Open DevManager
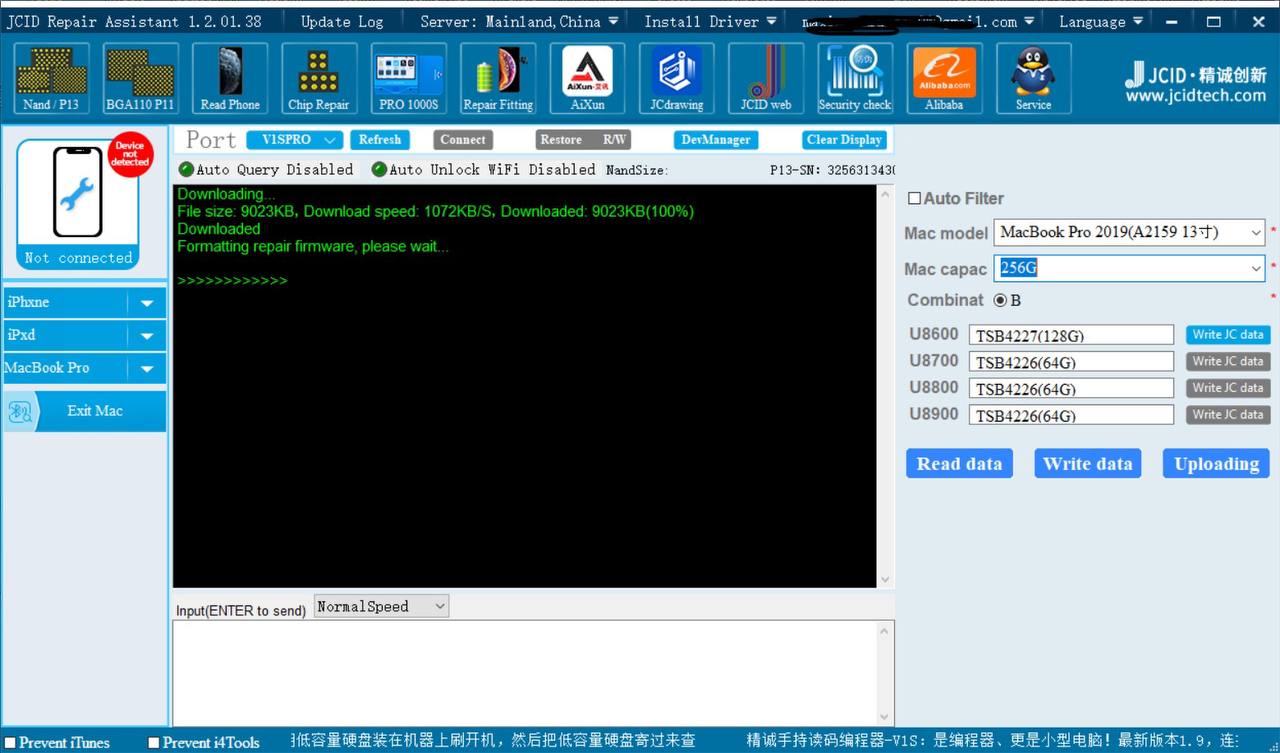The width and height of the screenshot is (1280, 753). (716, 140)
